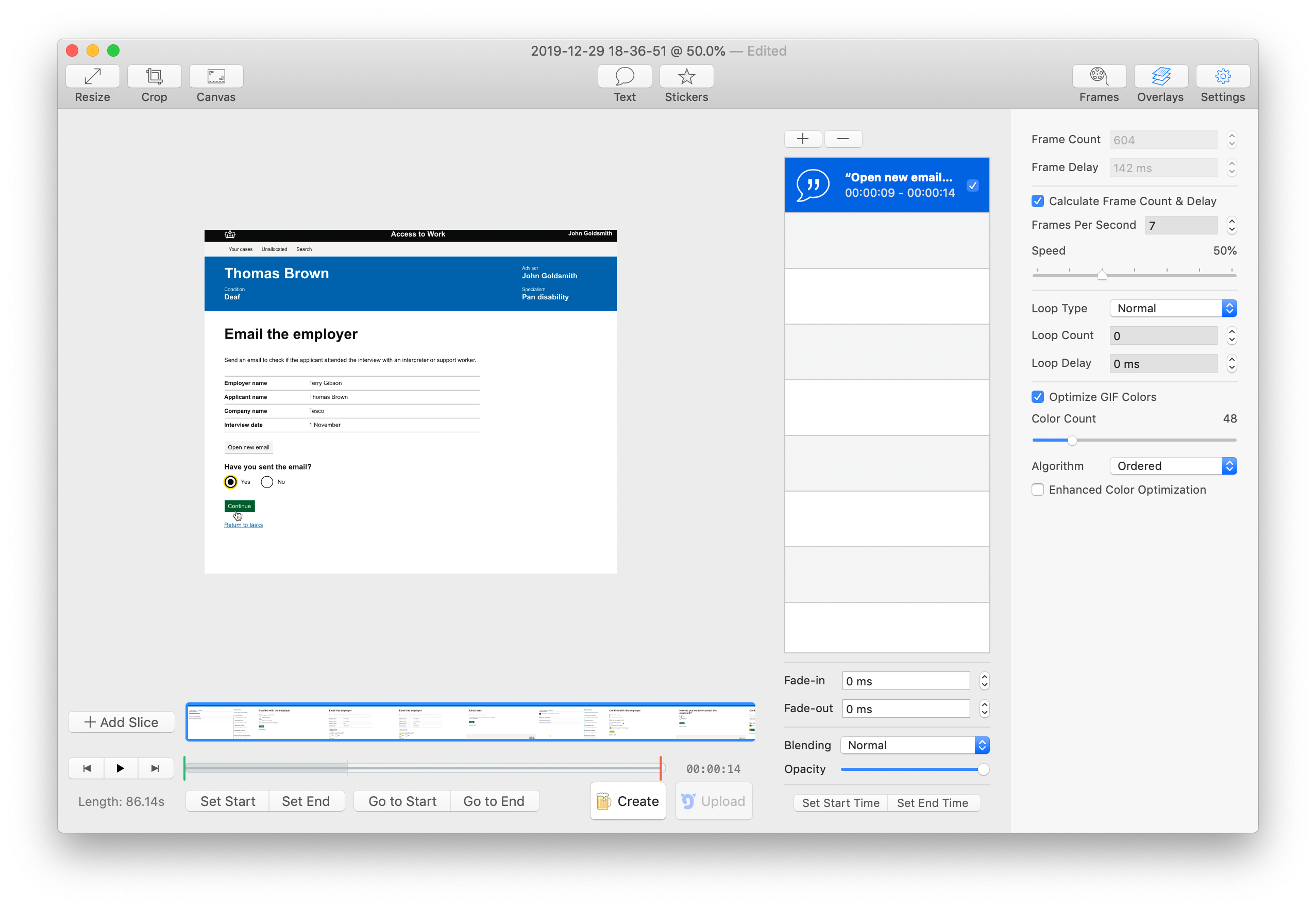This screenshot has width=1316, height=909.
Task: Open the Canvas tool
Action: [216, 83]
